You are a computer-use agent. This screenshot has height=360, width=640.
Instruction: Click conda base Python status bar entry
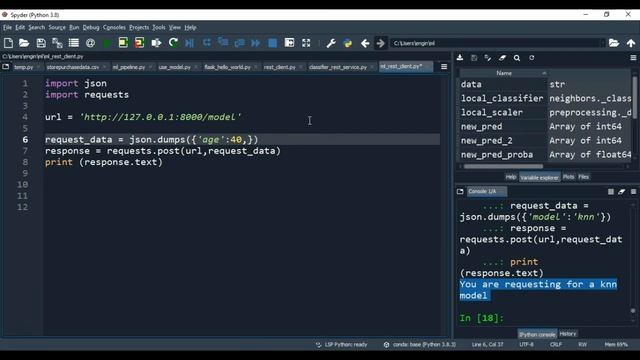[x=420, y=344]
